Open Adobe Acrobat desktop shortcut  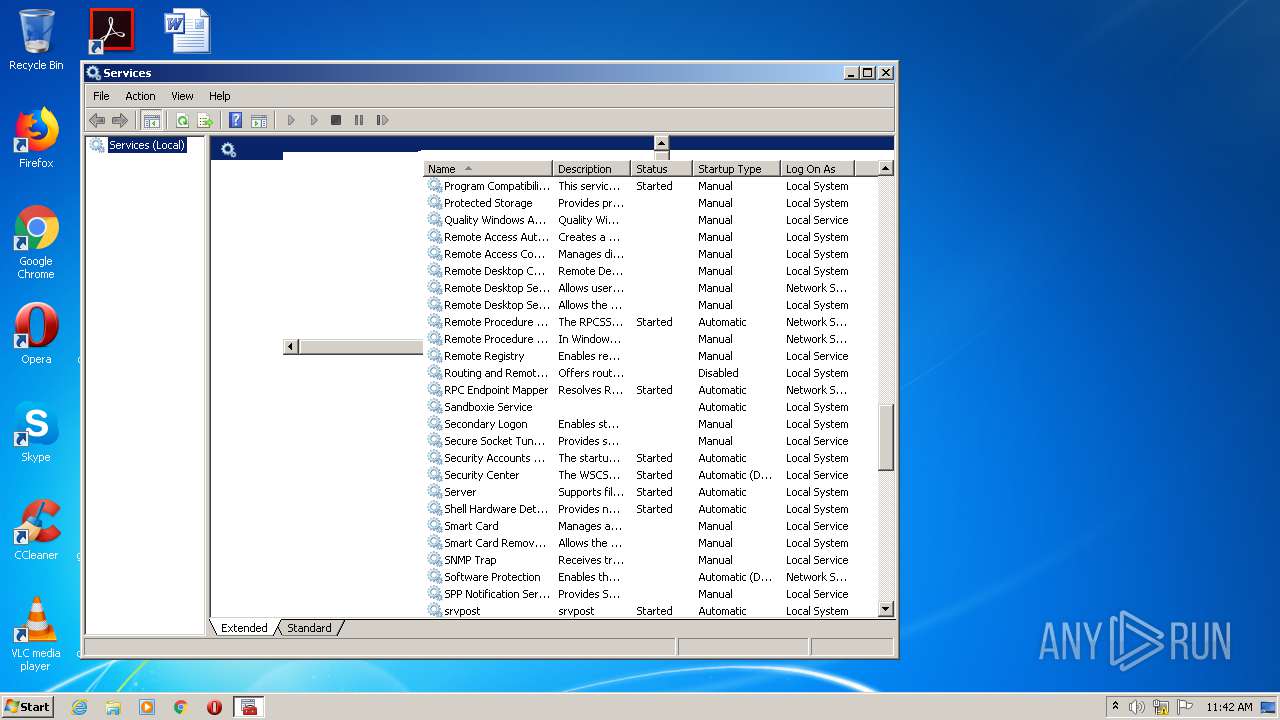(111, 31)
